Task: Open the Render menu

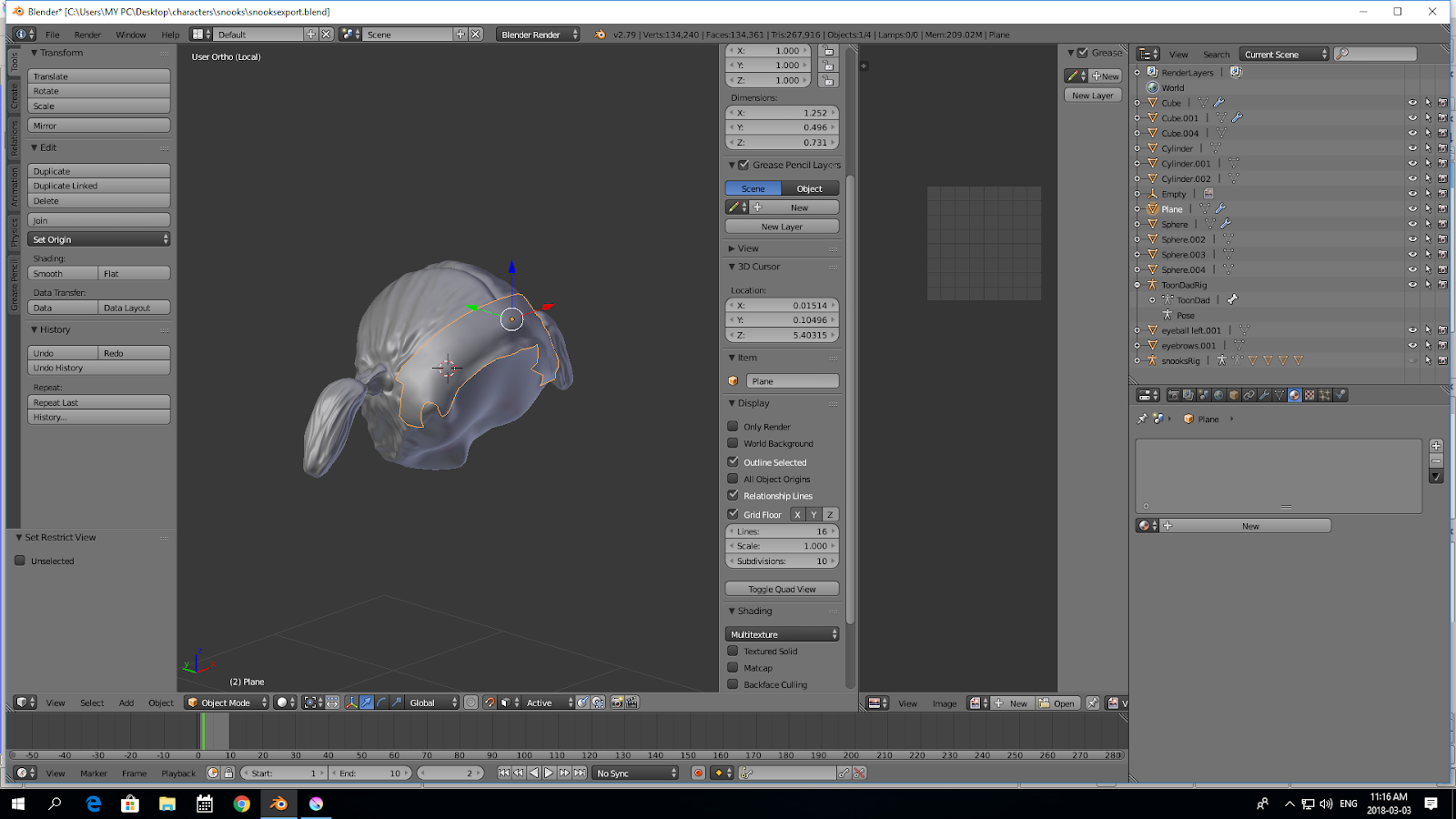Action: point(87,35)
